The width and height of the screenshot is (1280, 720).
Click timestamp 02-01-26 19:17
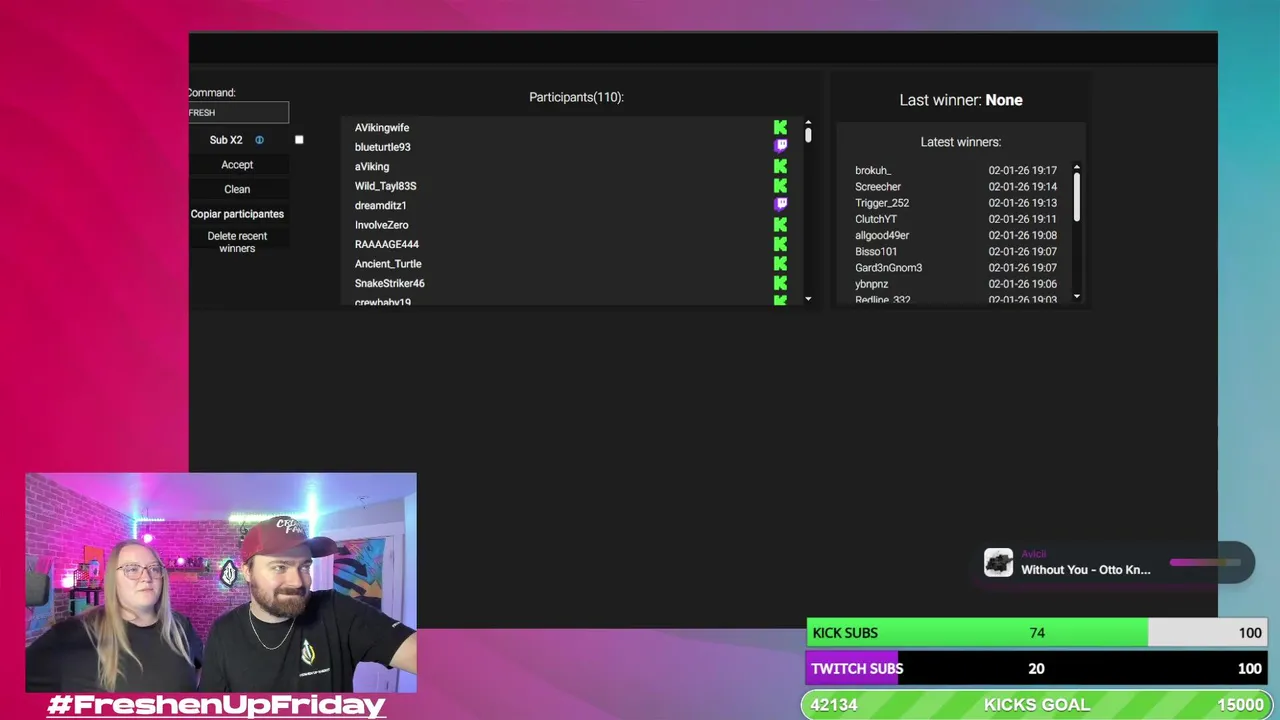1022,171
